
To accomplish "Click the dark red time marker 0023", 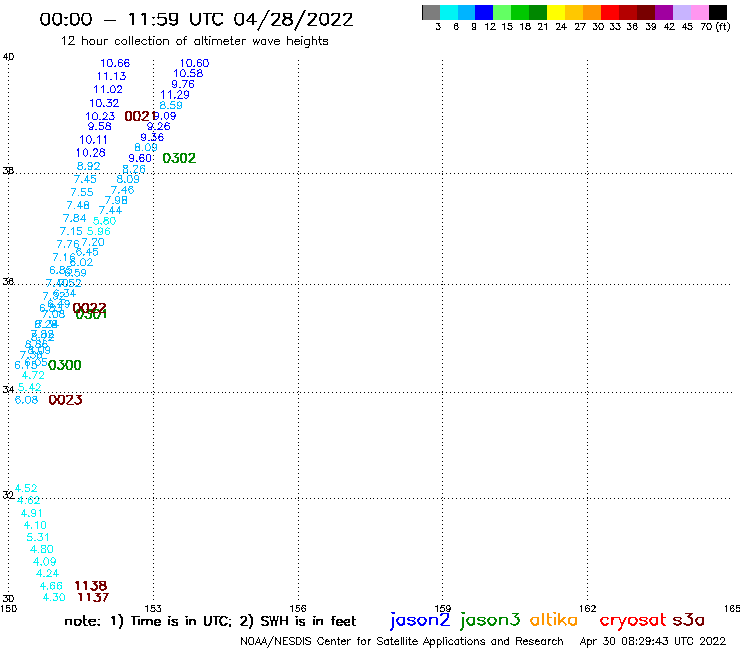I will click(x=65, y=400).
